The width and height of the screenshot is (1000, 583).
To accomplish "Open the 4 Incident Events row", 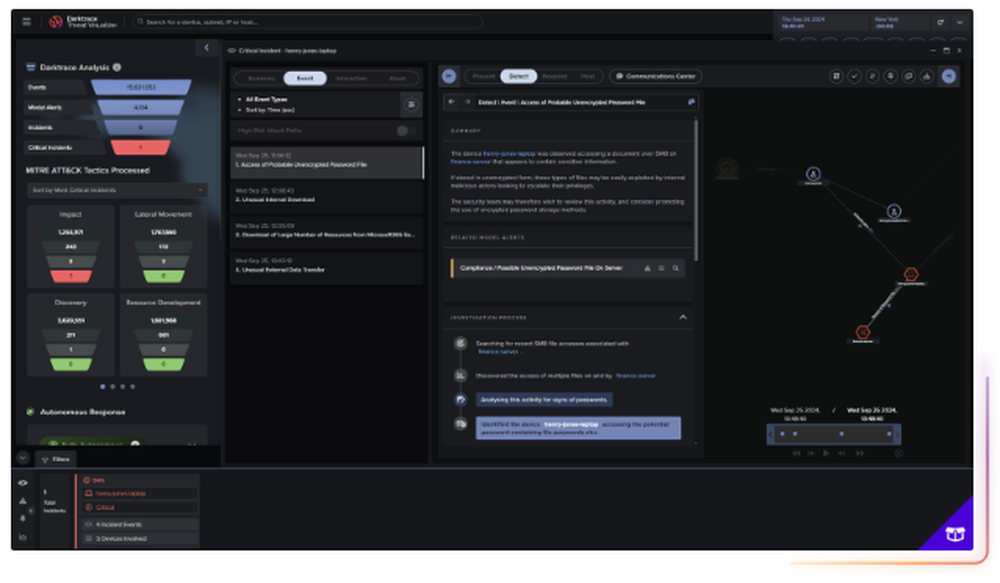I will pos(140,524).
